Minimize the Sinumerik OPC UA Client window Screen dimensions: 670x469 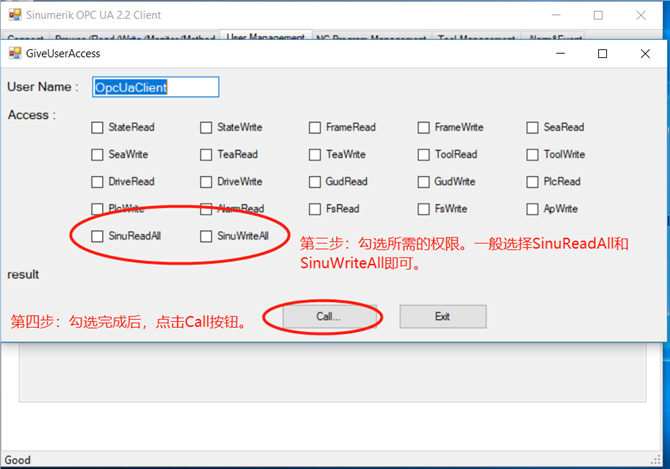[556, 15]
